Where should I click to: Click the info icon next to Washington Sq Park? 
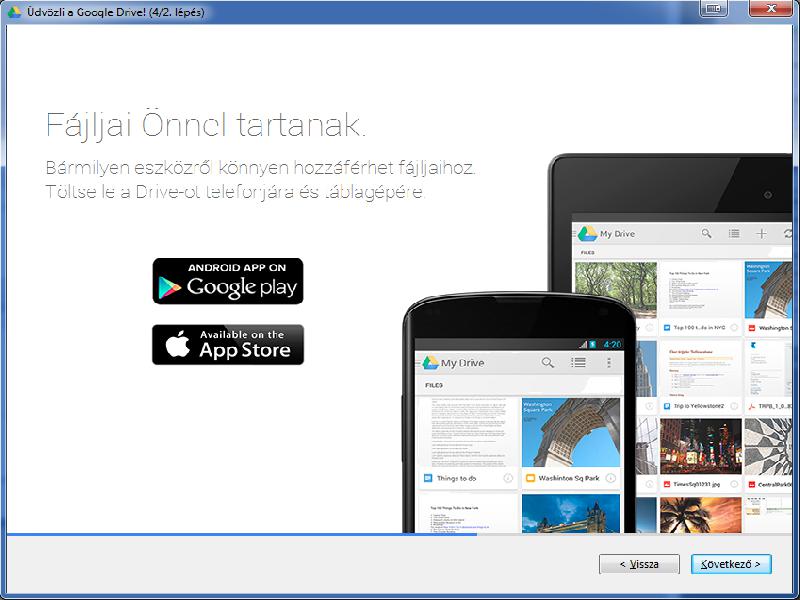click(x=610, y=478)
